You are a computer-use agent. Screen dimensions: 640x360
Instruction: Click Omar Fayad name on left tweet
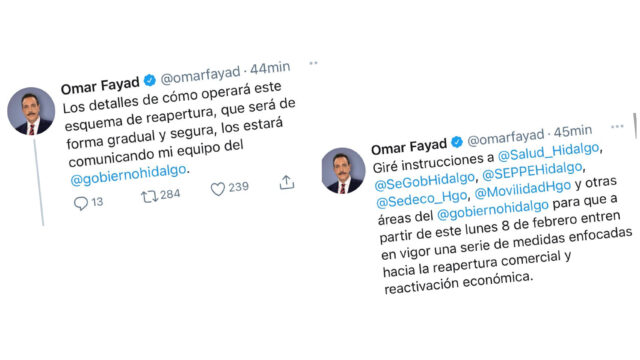click(100, 85)
